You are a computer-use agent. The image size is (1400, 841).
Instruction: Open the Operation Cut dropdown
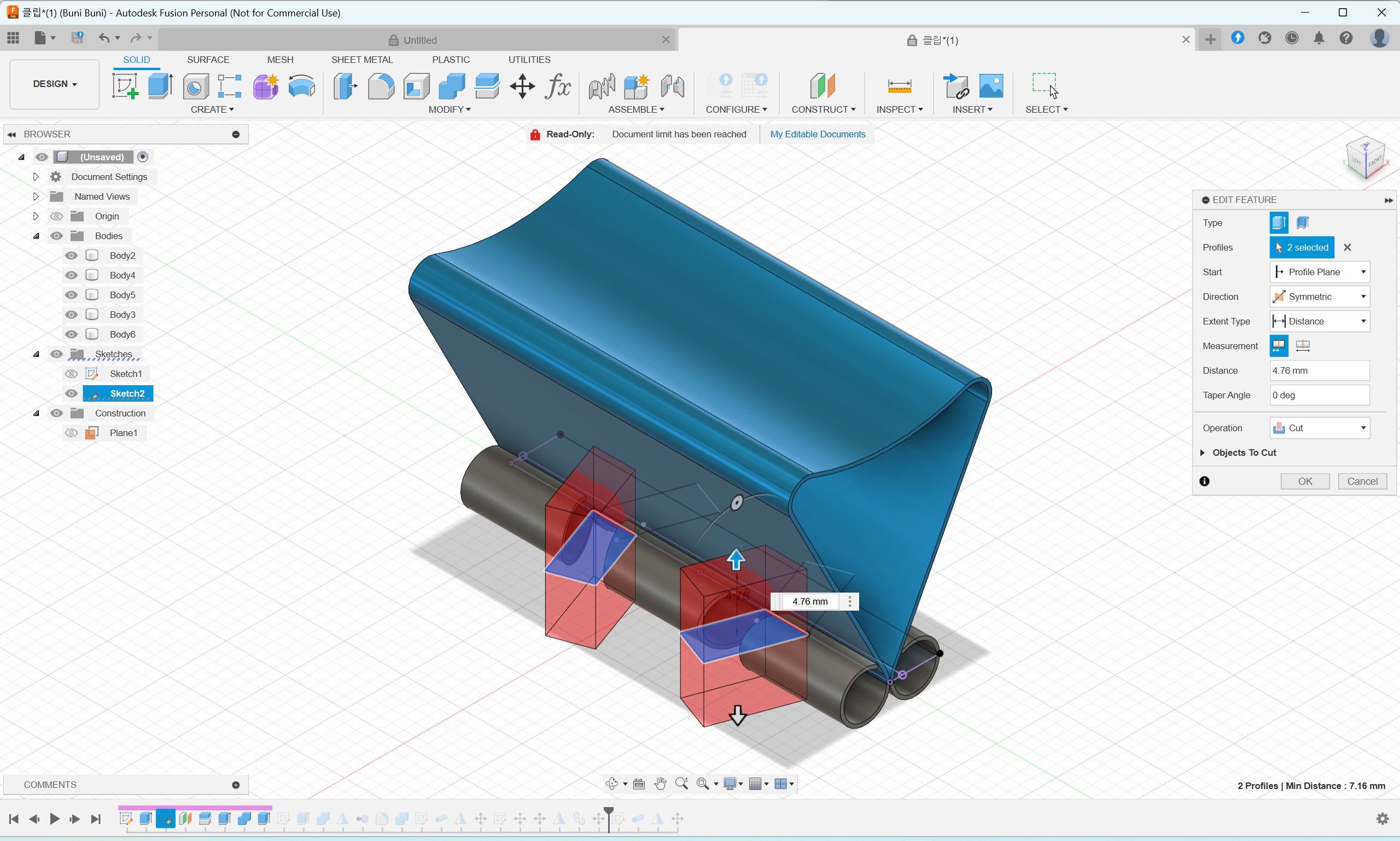[x=1319, y=428]
